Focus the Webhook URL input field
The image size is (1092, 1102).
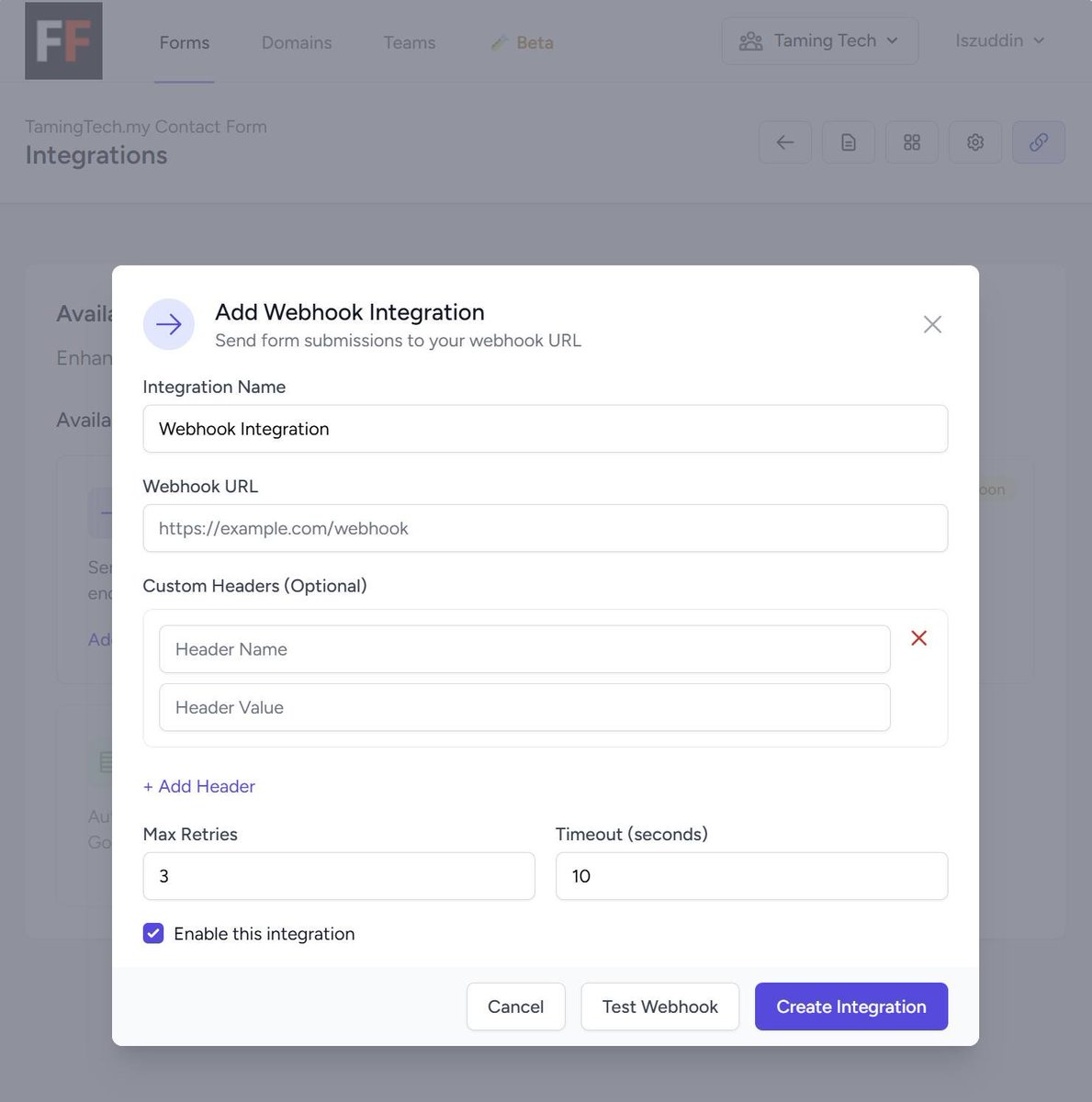546,528
